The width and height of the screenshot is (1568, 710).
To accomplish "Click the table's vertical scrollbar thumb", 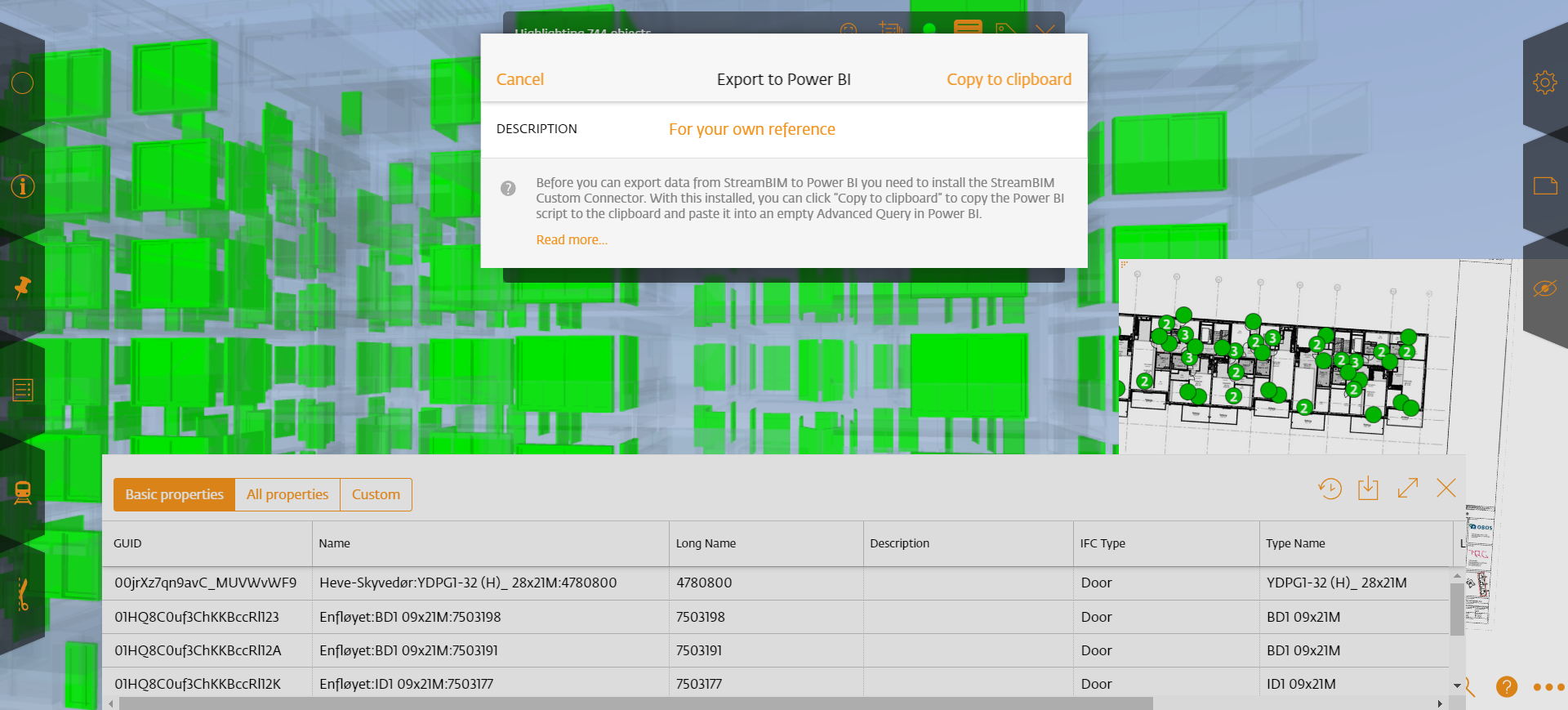I will (x=1457, y=608).
